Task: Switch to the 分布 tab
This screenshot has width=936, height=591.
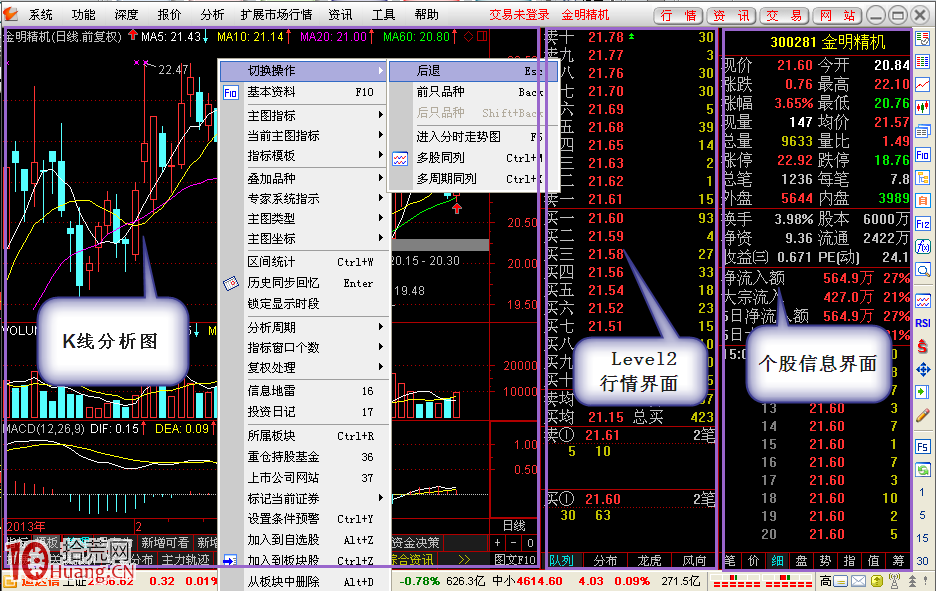Action: point(605,561)
